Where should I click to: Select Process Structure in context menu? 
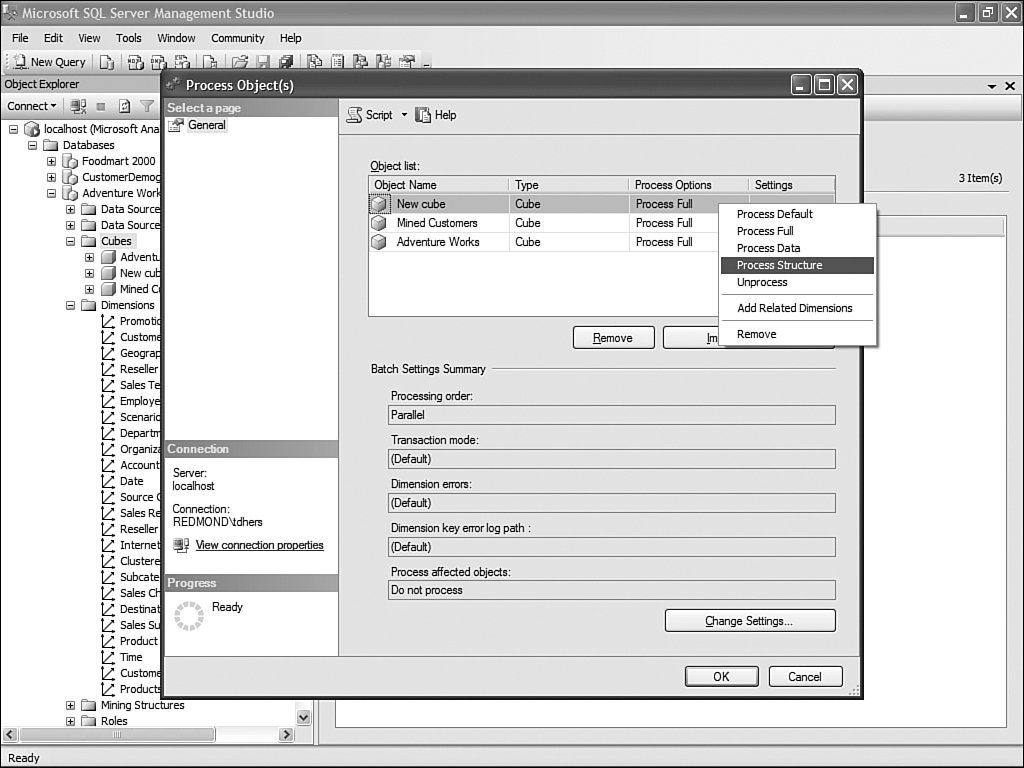tap(797, 265)
